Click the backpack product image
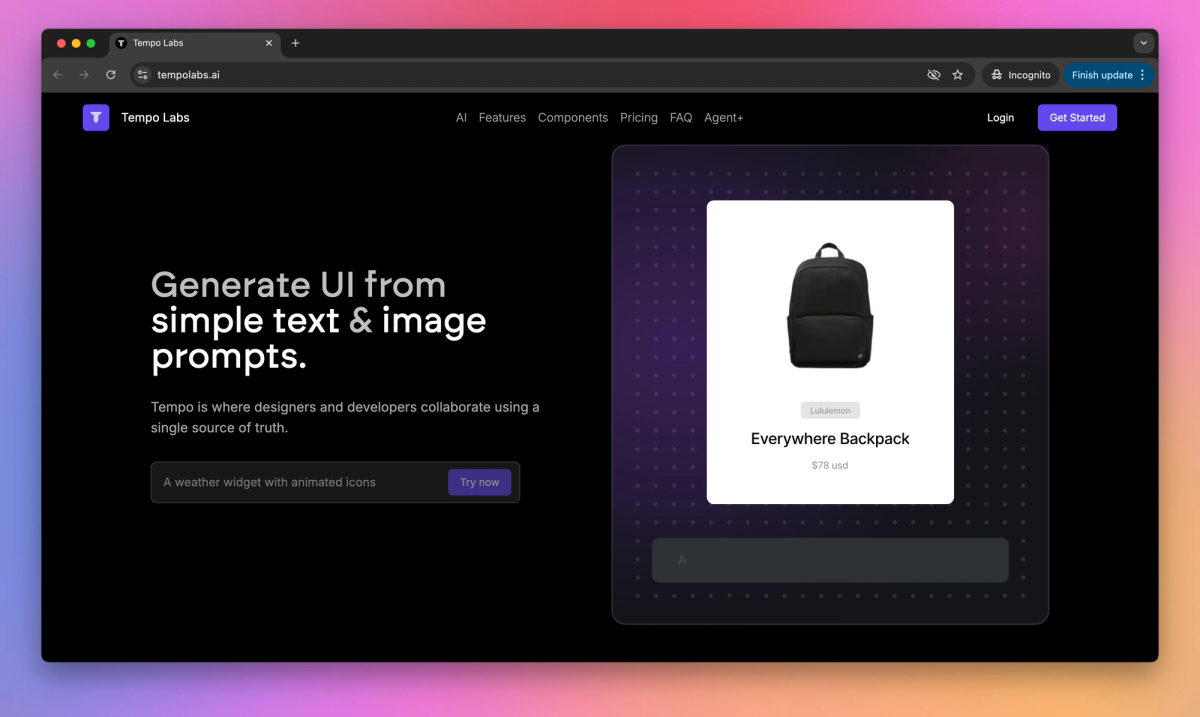1200x717 pixels. [x=830, y=305]
